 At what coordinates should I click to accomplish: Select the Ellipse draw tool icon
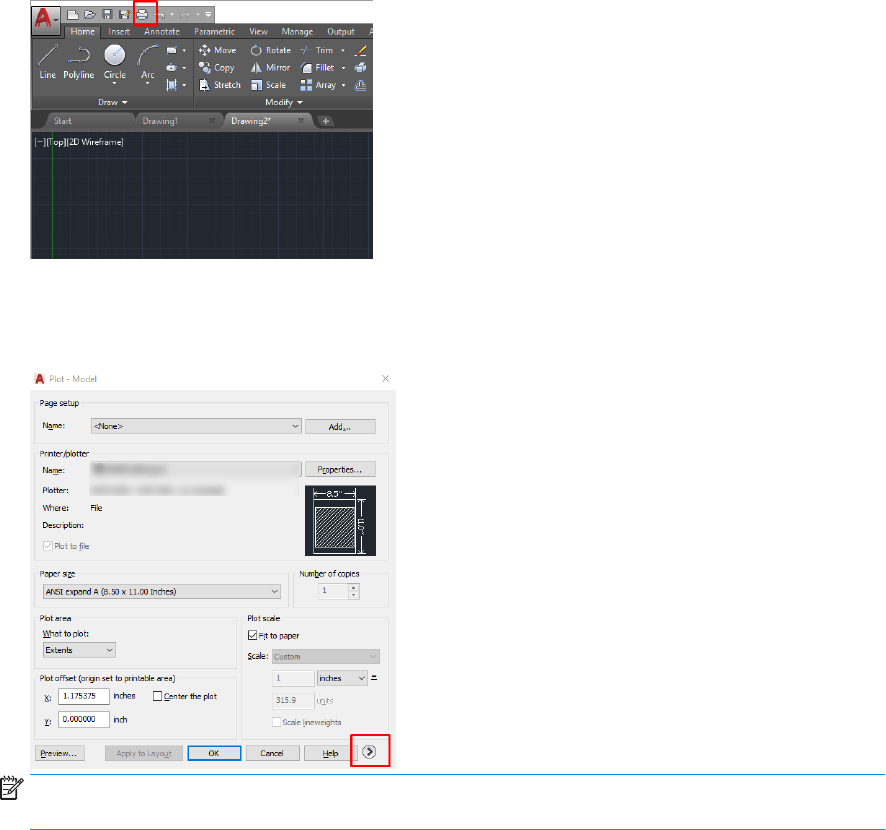172,68
